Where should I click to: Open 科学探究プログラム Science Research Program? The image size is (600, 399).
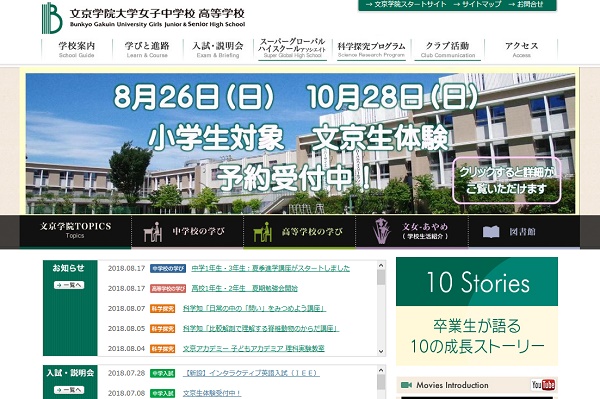[x=371, y=50]
